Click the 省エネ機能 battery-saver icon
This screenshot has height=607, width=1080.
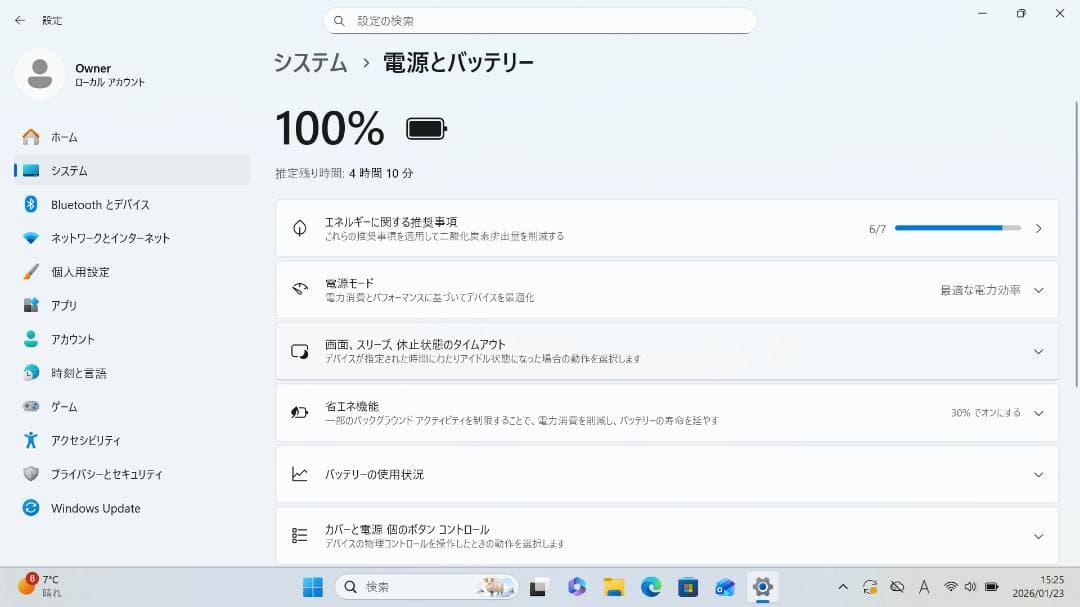coord(298,412)
